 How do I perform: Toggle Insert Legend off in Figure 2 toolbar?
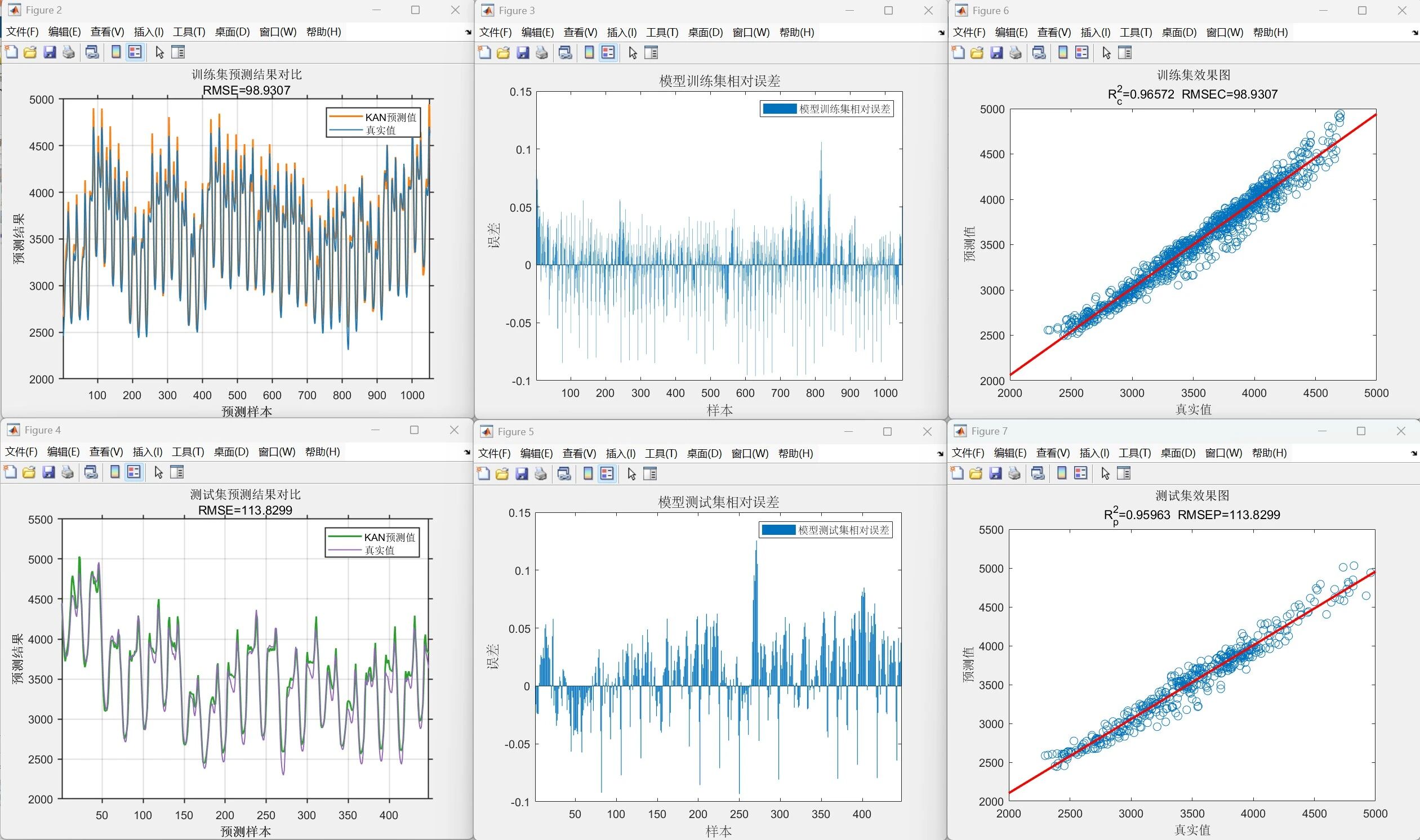pyautogui.click(x=135, y=53)
